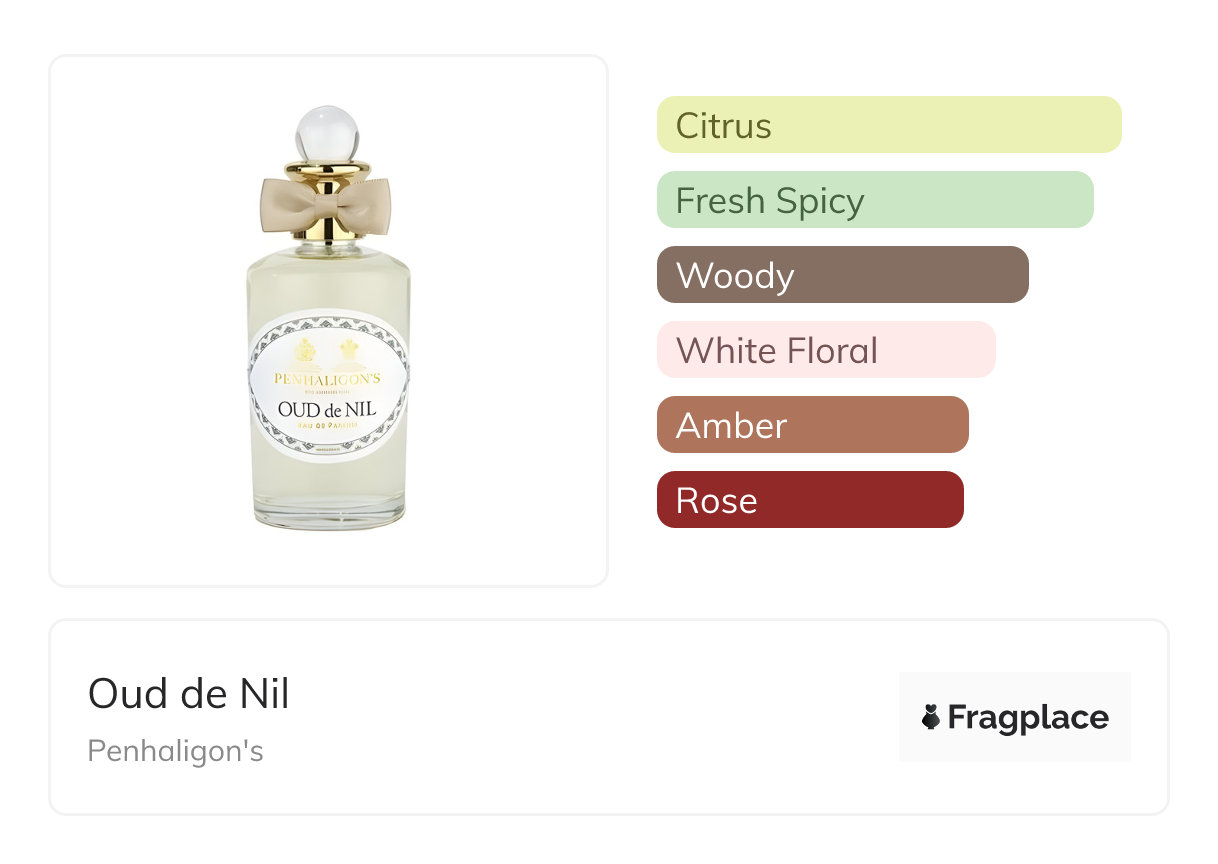Screen dimensions: 1218x864
Task: Click the Eau de Parfum text on label
Action: (328, 428)
